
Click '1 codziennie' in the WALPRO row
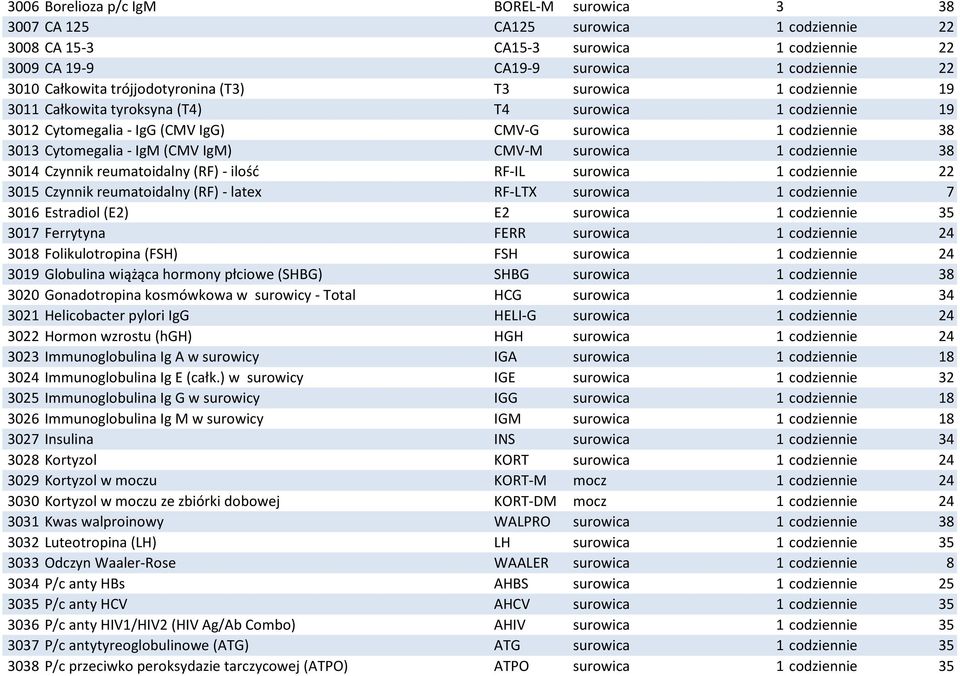[x=817, y=522]
